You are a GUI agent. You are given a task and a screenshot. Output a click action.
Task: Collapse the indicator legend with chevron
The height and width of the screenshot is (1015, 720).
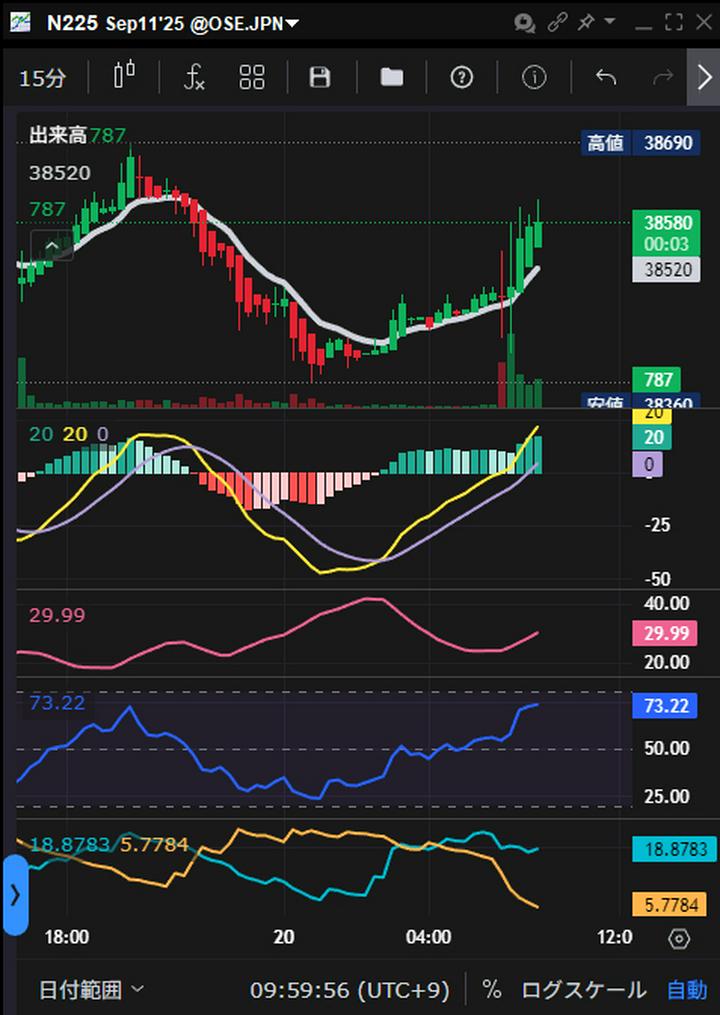(x=53, y=245)
